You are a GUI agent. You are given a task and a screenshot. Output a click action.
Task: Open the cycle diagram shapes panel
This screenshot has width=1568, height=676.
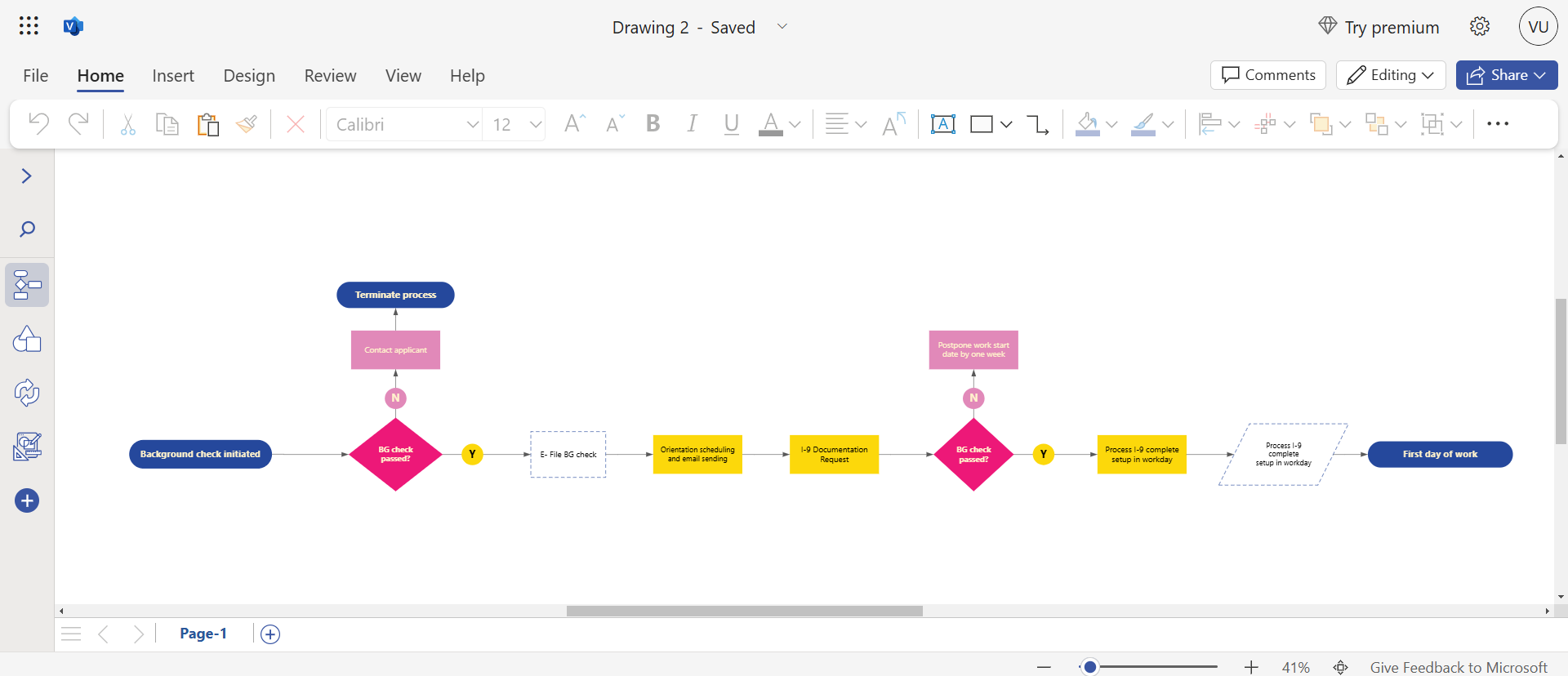pyautogui.click(x=27, y=393)
